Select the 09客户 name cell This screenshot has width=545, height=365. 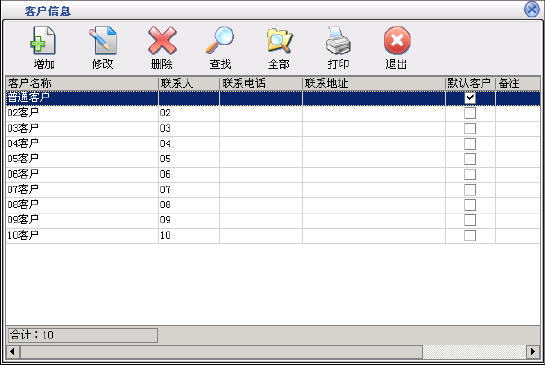(82, 220)
